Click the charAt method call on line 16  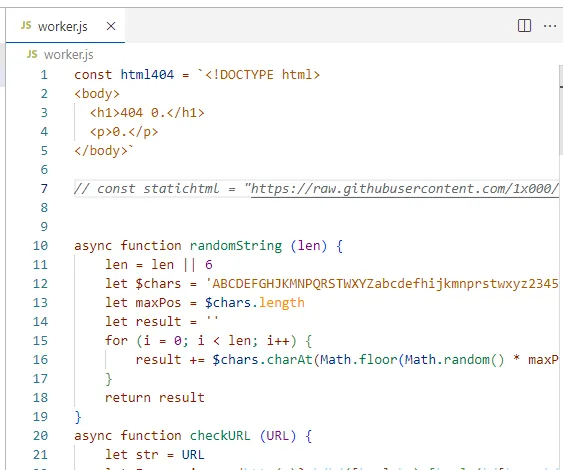(x=289, y=360)
